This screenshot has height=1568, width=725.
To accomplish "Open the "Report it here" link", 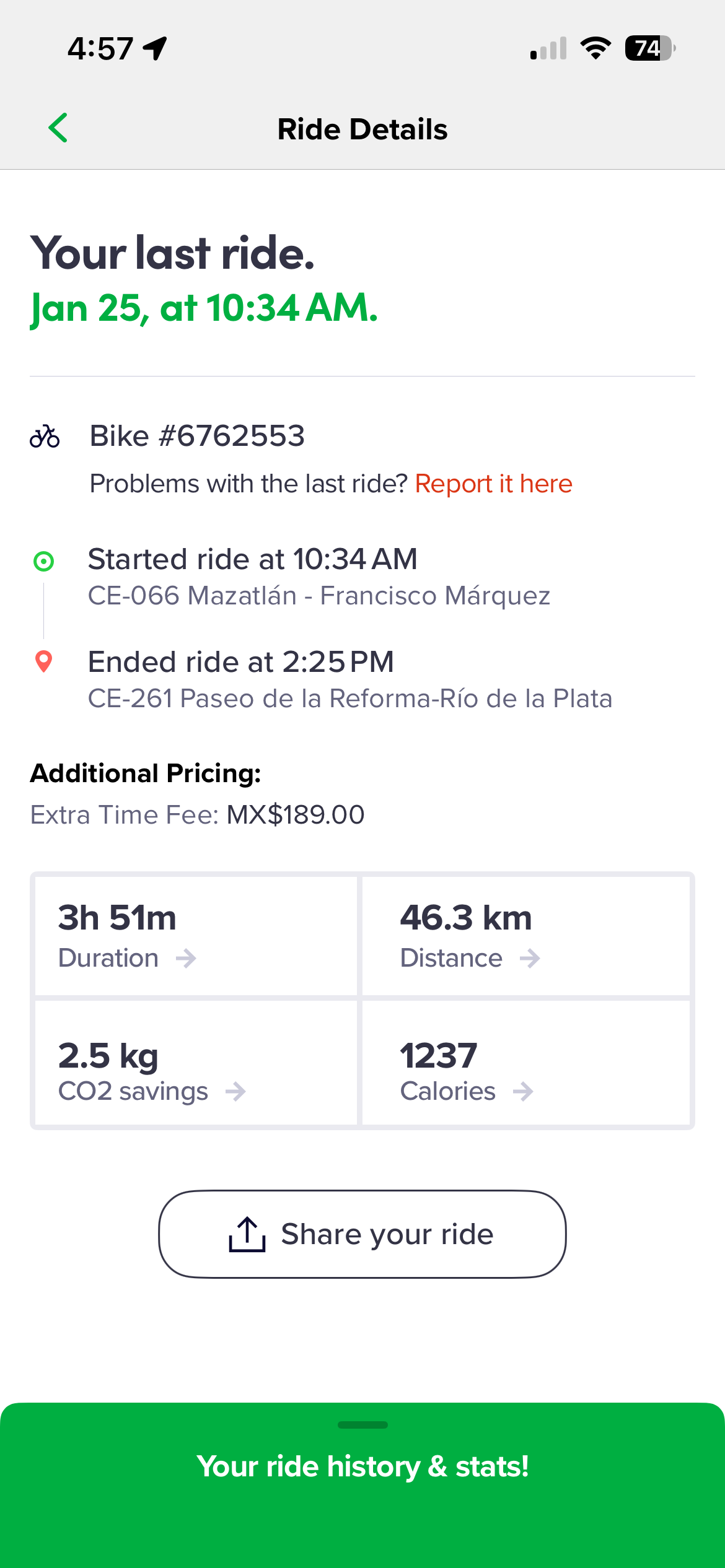I will pos(493,484).
